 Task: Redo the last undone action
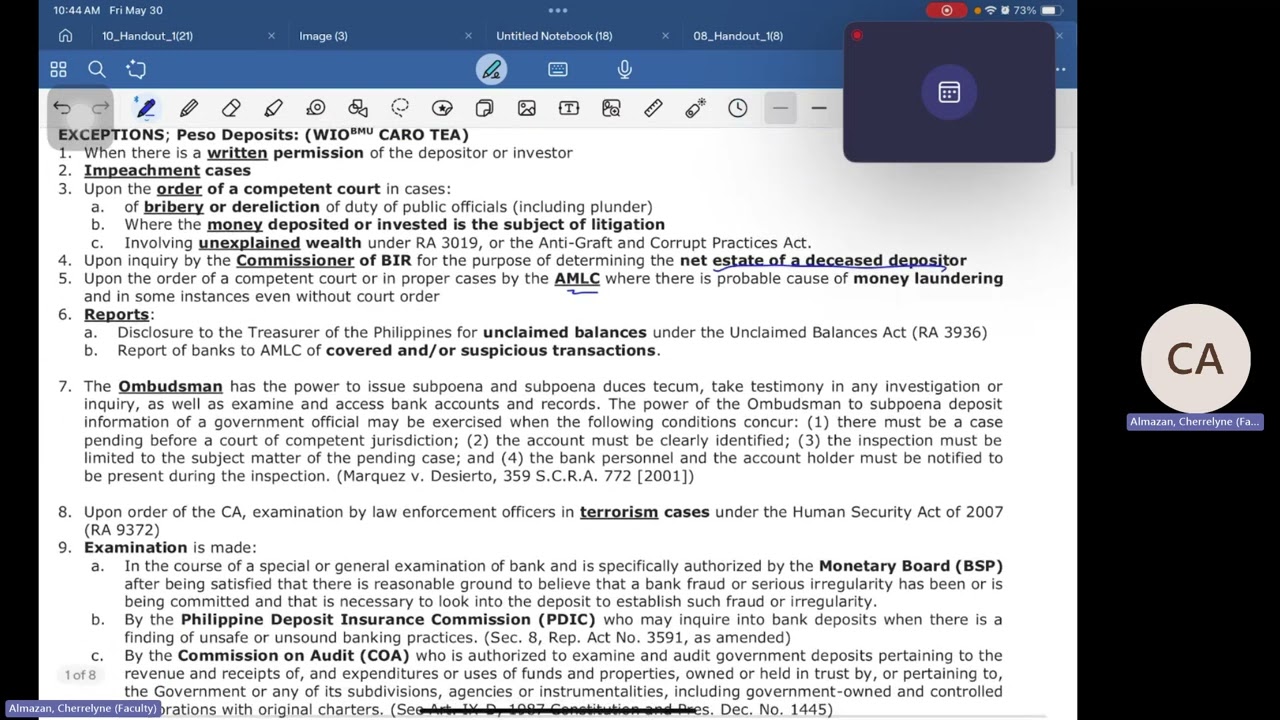coord(100,108)
